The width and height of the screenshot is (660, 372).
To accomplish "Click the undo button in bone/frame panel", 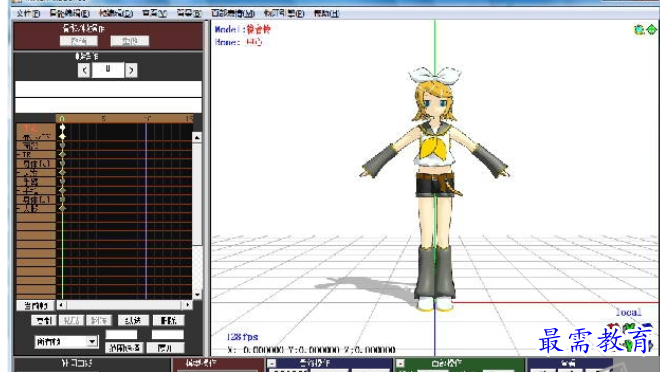I will click(79, 41).
